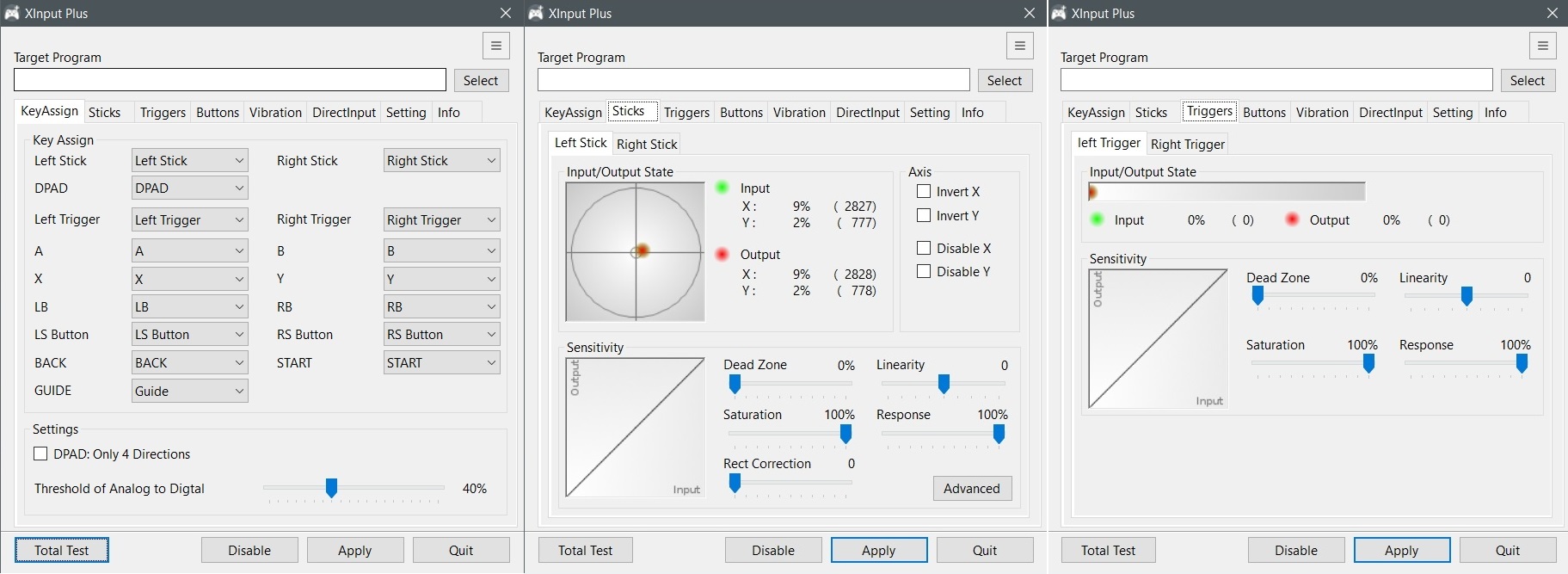Enable DPAD: Only 4 Directions checkbox
The height and width of the screenshot is (574, 1568).
[40, 454]
